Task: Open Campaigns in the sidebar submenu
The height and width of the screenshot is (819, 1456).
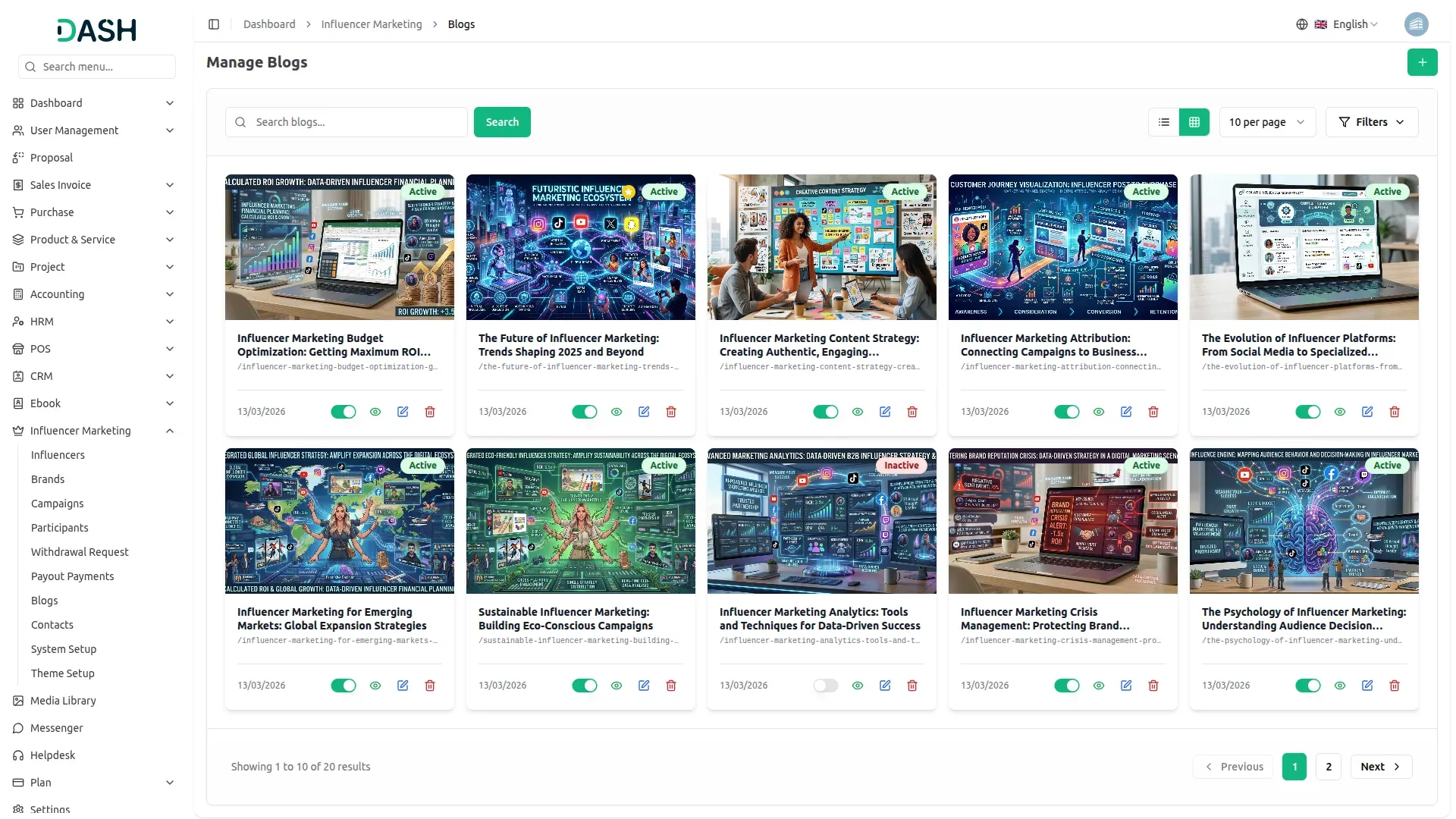Action: 58,504
